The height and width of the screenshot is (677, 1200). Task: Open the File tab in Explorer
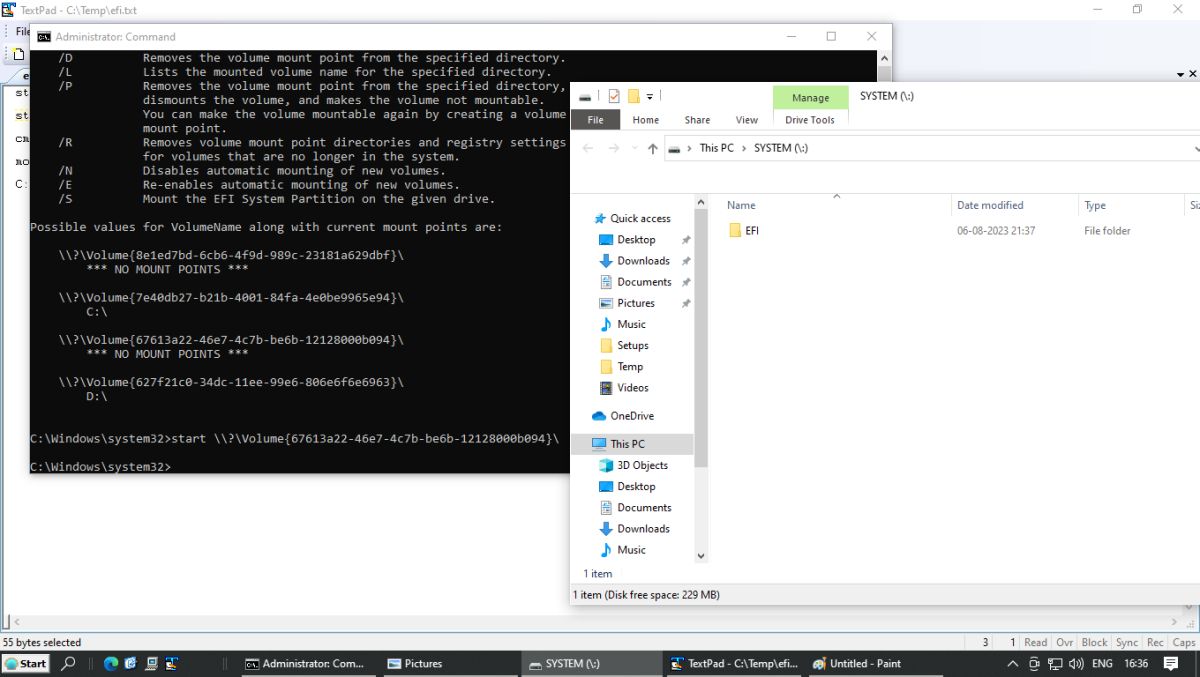pyautogui.click(x=595, y=120)
